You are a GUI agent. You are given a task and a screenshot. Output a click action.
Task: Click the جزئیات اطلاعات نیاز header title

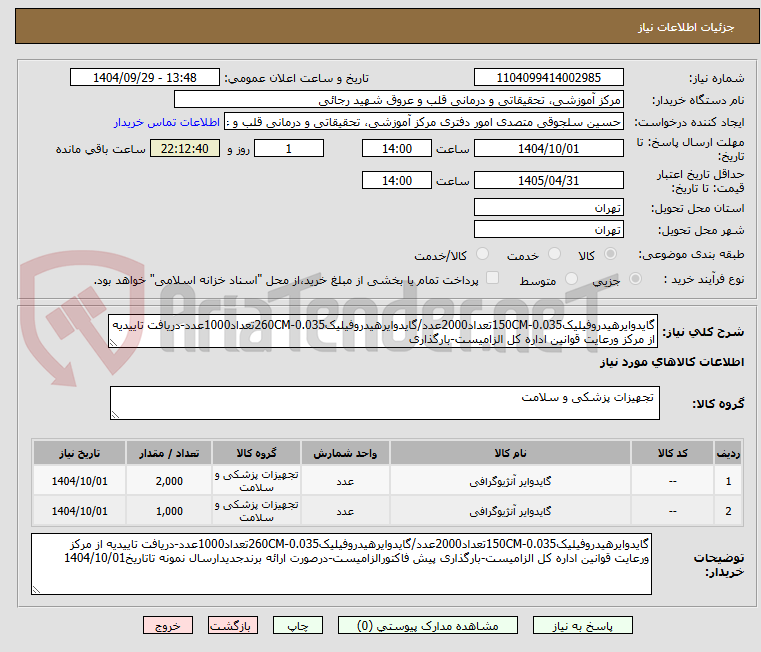tap(686, 27)
